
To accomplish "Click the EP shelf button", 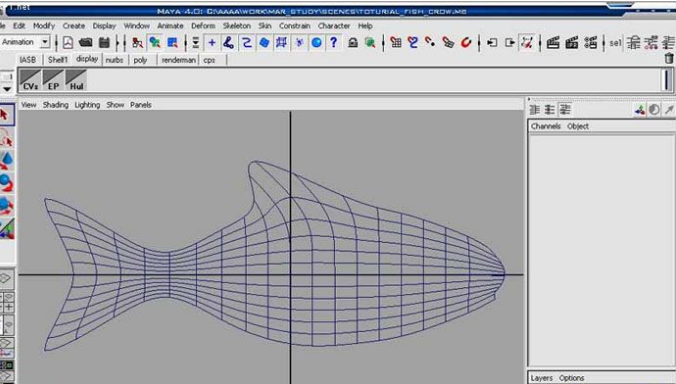I will click(53, 80).
